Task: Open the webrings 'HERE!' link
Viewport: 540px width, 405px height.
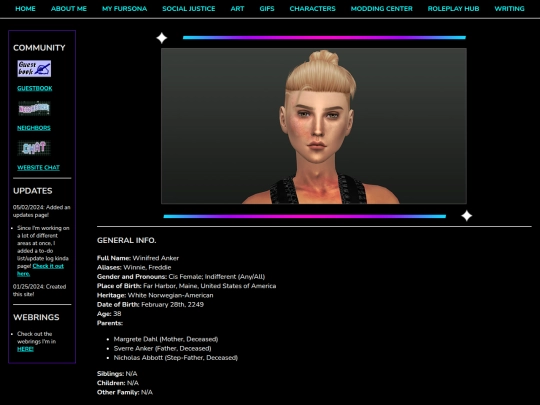Action: click(x=25, y=349)
